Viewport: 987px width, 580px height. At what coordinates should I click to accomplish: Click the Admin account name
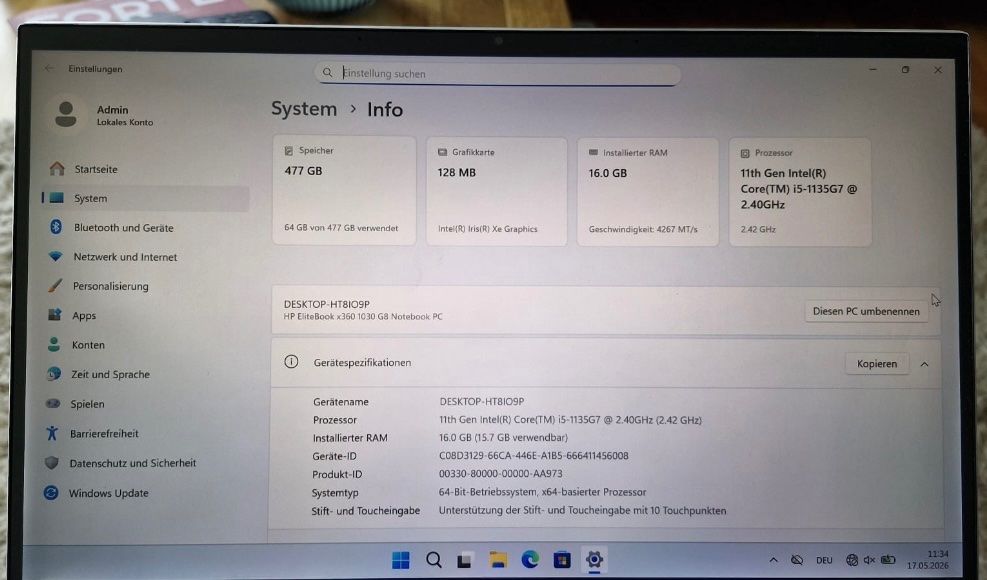(x=113, y=110)
